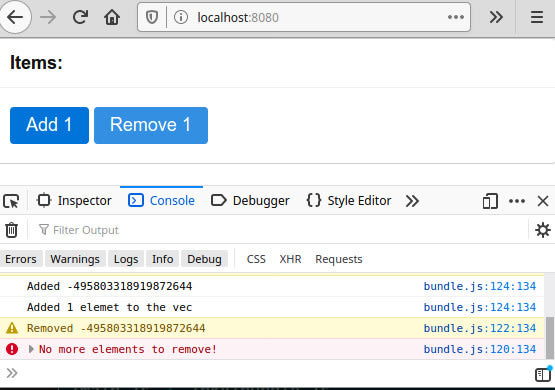
Task: Open bundle.js:124:134 link for Added -495803318919872644
Action: tap(480, 286)
